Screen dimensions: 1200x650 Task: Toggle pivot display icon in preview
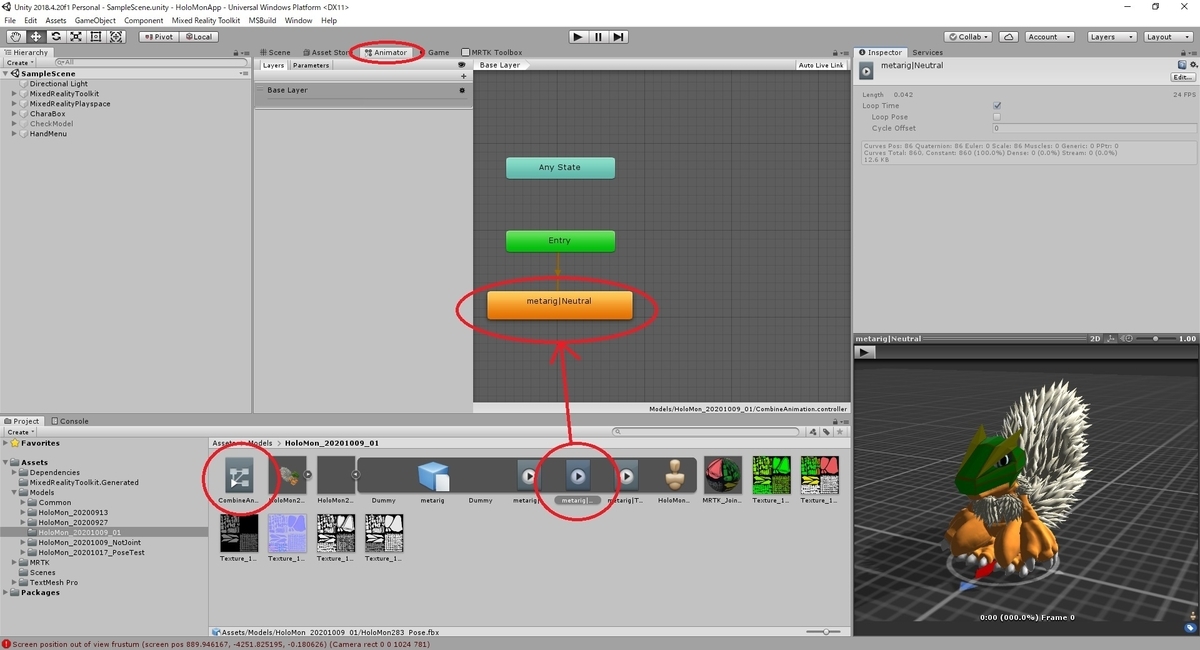(x=1110, y=339)
